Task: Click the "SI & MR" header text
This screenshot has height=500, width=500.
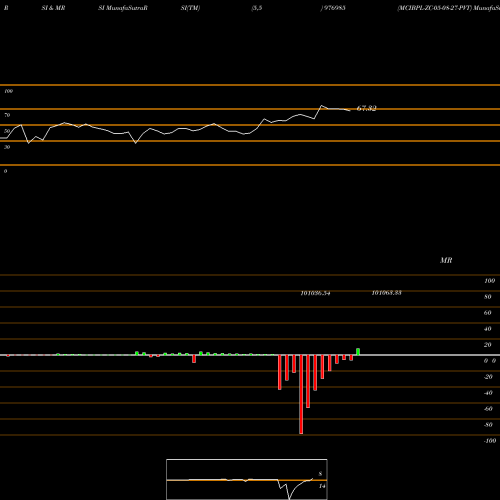Action: click(x=53, y=8)
